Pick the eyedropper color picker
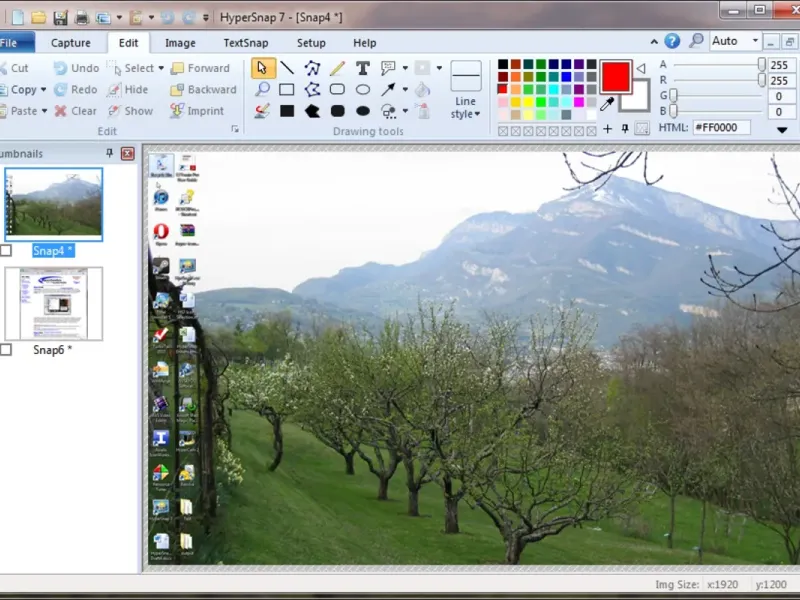800x600 pixels. pyautogui.click(x=607, y=105)
